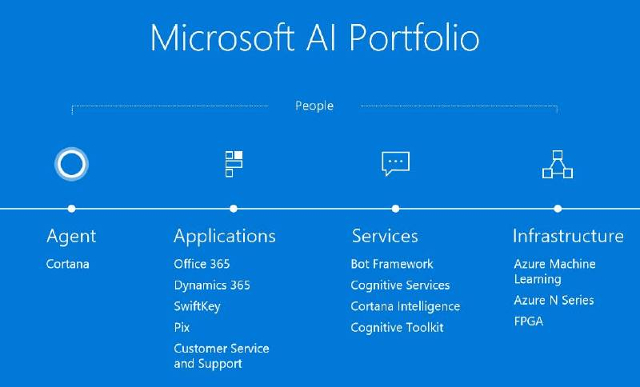Image resolution: width=640 pixels, height=387 pixels.
Task: Select the timeline dot above Services
Action: click(x=396, y=209)
